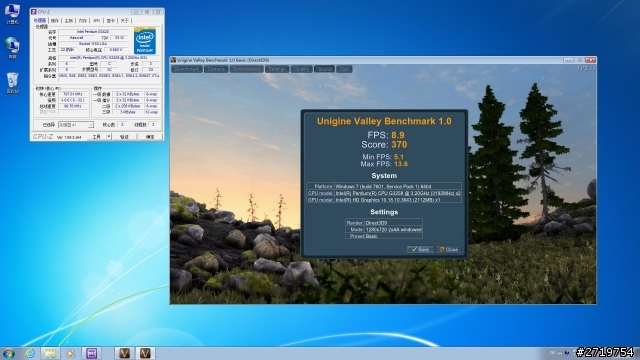Screen dimensions: 640x360
Task: Open the Quality menu in Valley
Action: click(x=302, y=69)
